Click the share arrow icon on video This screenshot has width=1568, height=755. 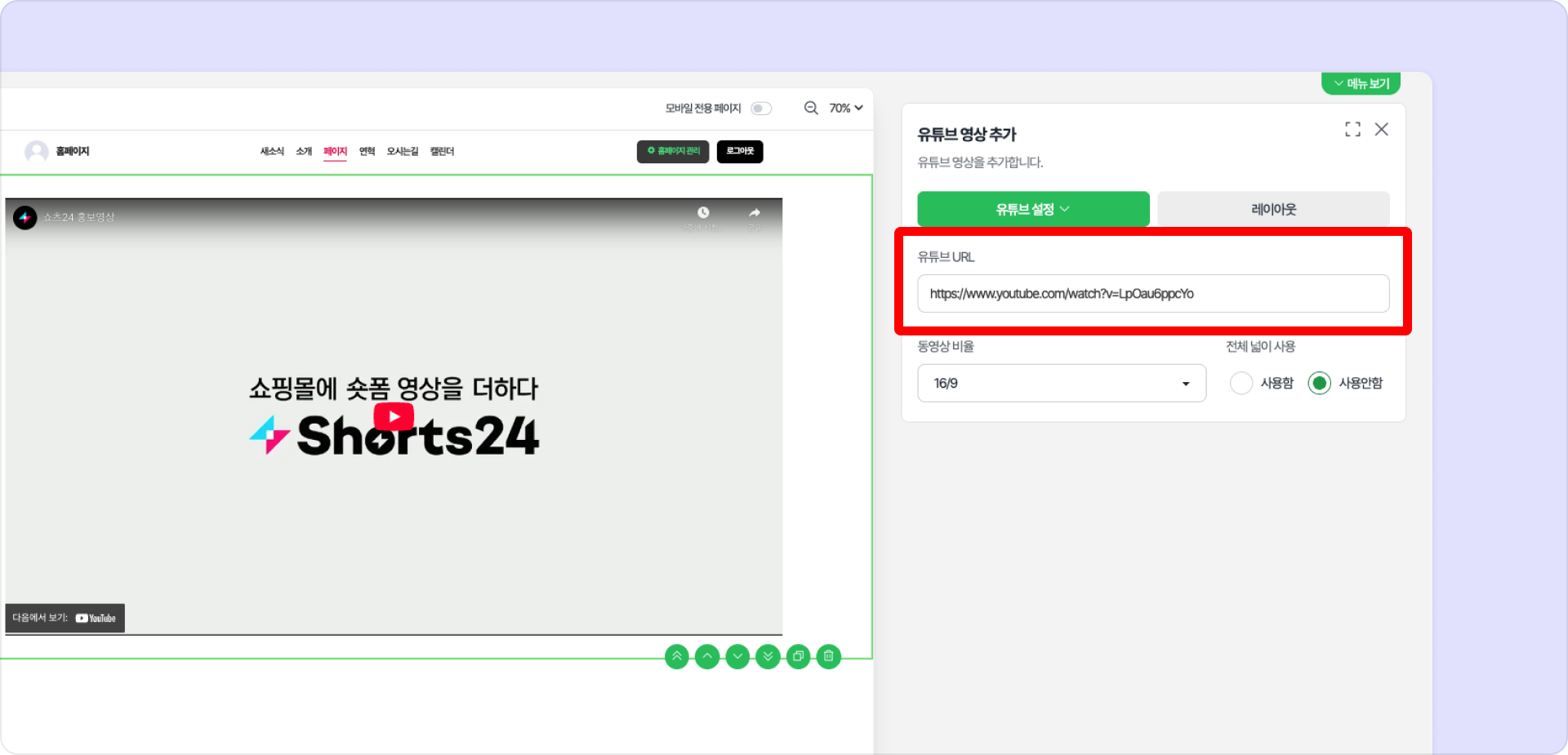pos(755,213)
